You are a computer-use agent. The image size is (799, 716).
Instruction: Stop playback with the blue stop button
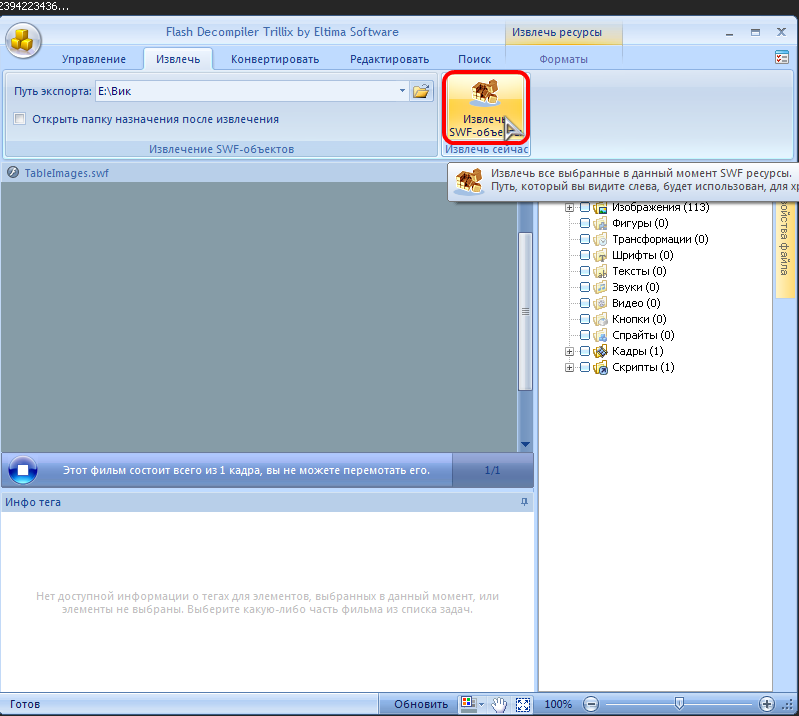[x=22, y=470]
